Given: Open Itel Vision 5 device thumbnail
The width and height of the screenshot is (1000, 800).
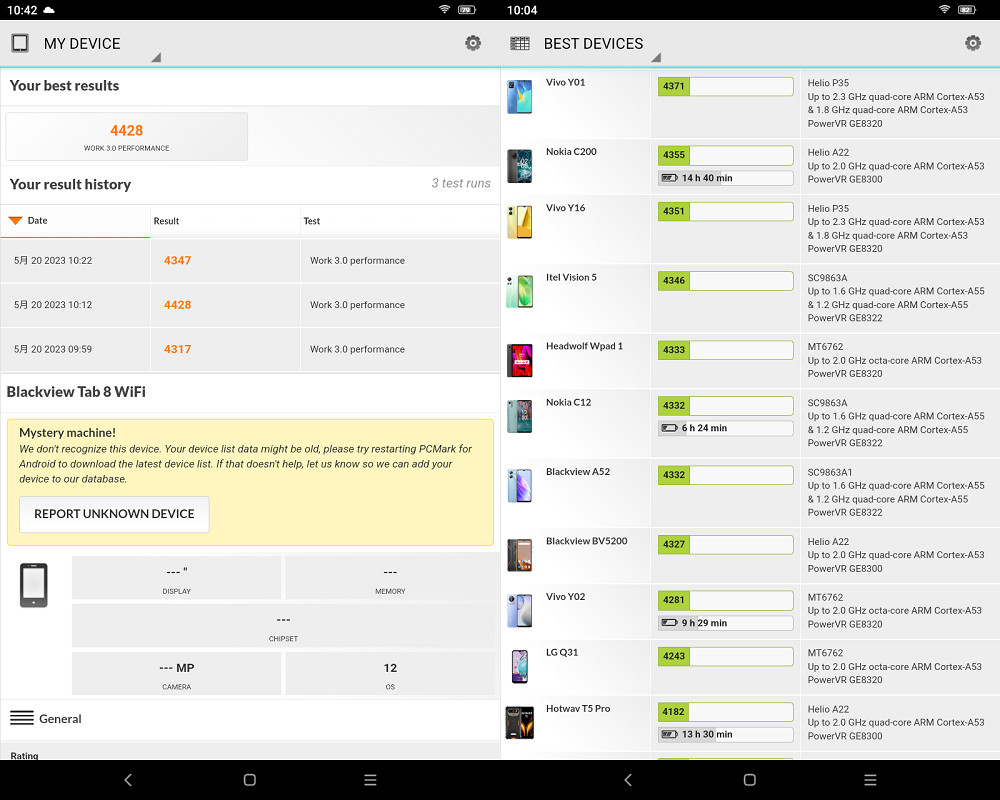Looking at the screenshot, I should (x=520, y=292).
